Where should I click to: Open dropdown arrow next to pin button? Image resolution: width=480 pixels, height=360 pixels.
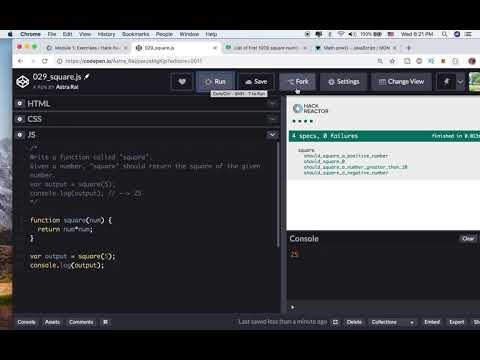coord(460,82)
